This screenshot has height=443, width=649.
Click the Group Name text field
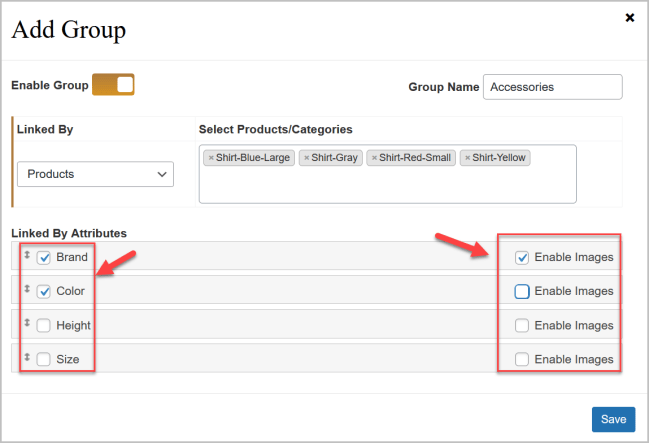552,87
